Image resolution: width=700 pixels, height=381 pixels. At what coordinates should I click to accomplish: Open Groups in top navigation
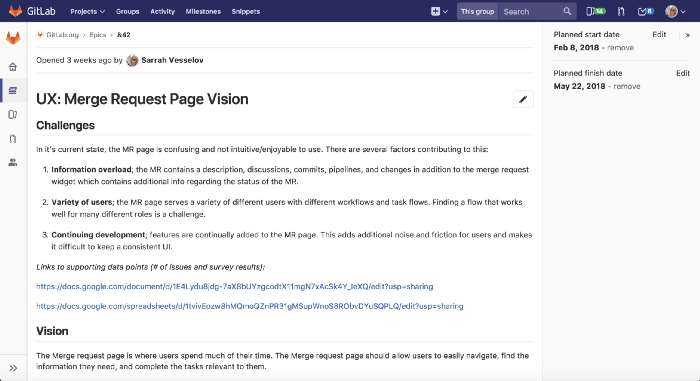click(x=127, y=12)
